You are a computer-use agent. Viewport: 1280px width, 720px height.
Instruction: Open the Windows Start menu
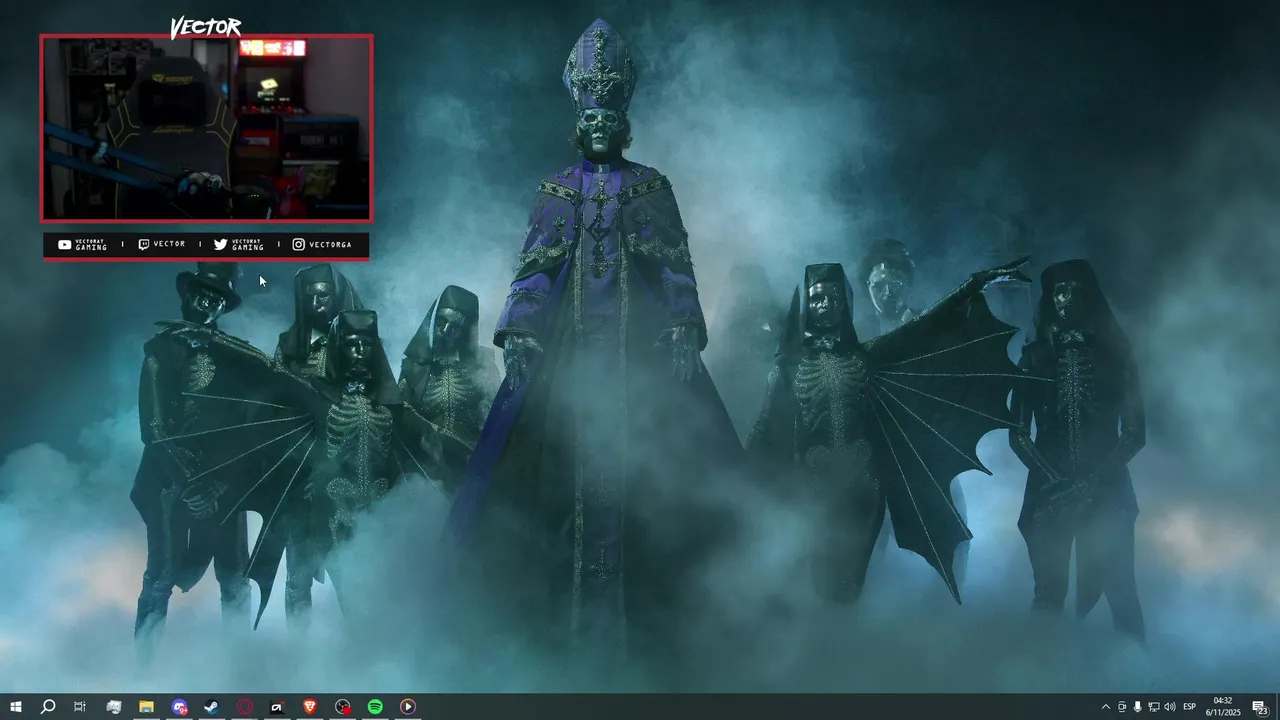tap(15, 707)
